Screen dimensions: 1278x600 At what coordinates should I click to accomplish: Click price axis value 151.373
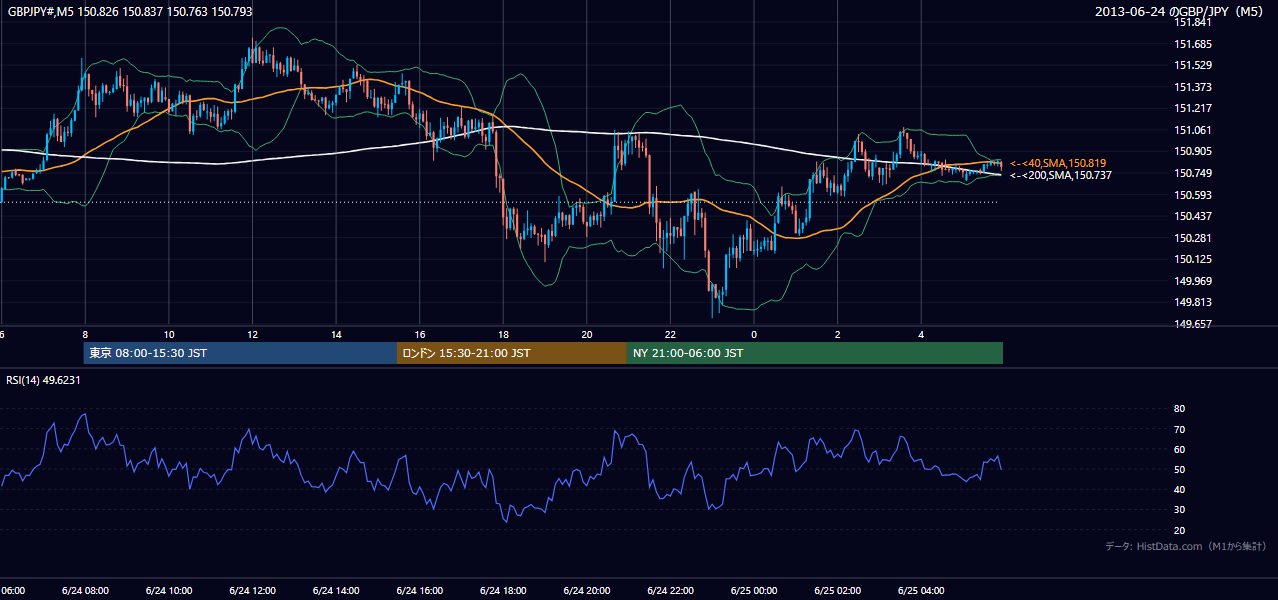click(1194, 87)
